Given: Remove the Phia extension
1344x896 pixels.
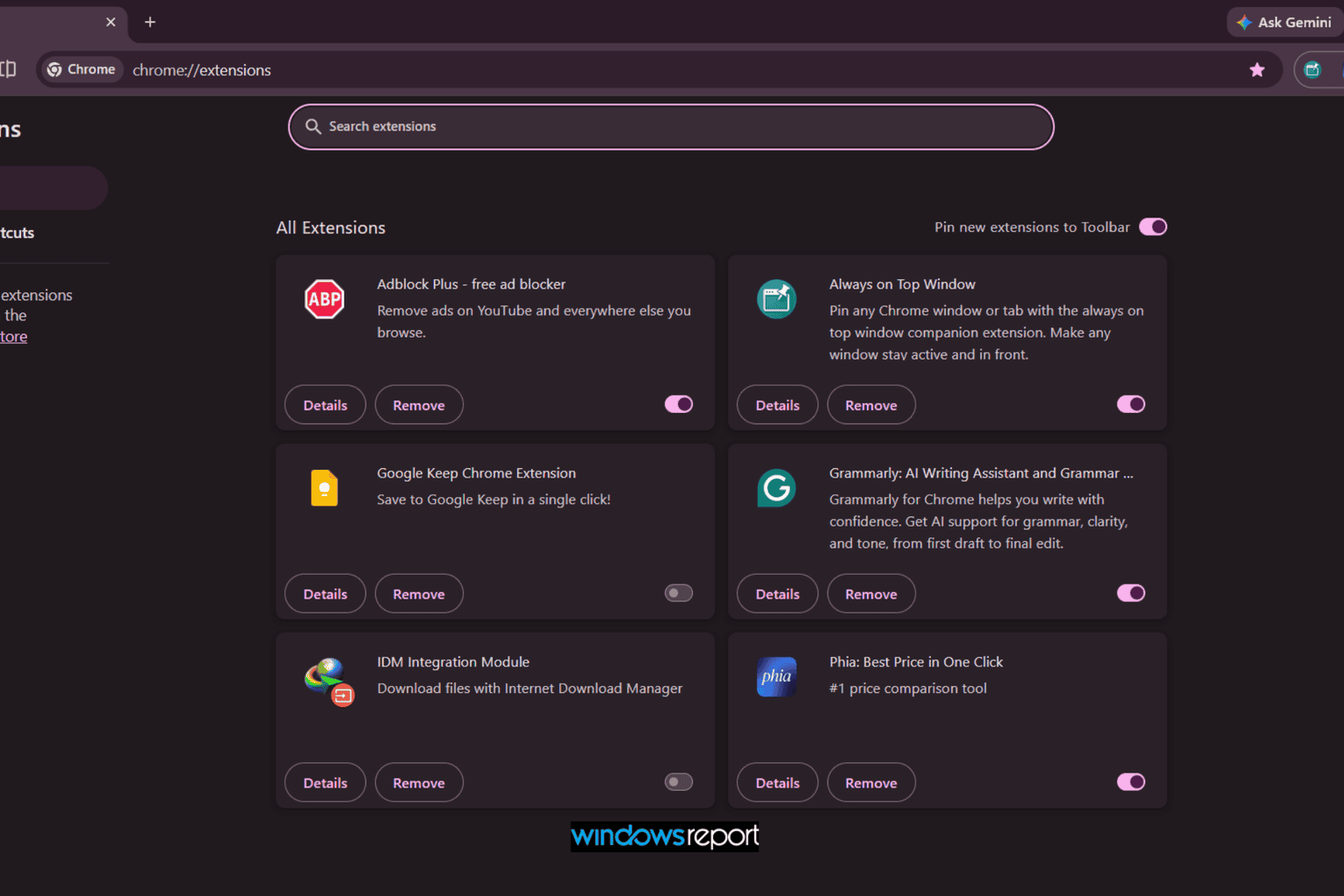Looking at the screenshot, I should click(x=871, y=783).
